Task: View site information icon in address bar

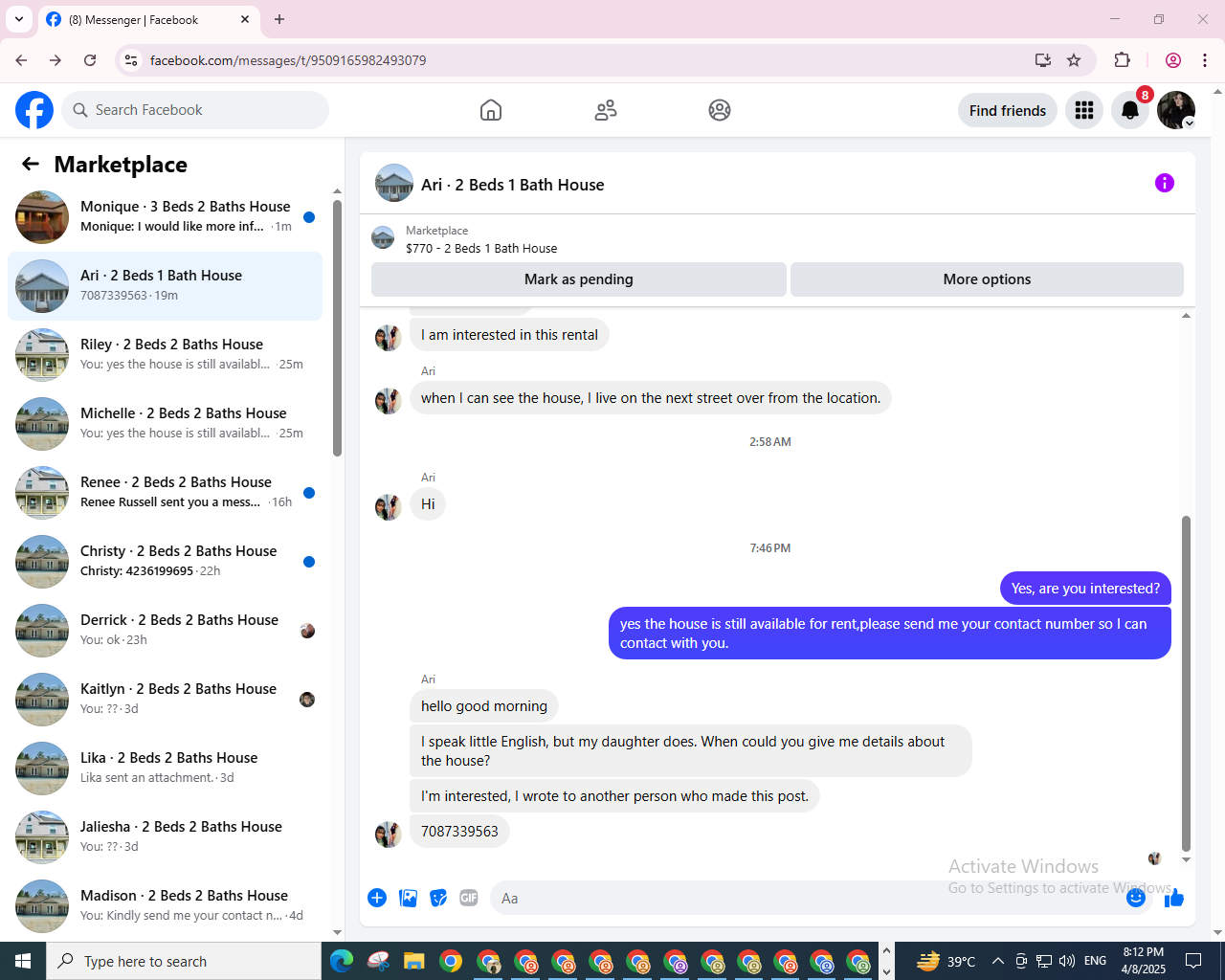Action: click(131, 60)
